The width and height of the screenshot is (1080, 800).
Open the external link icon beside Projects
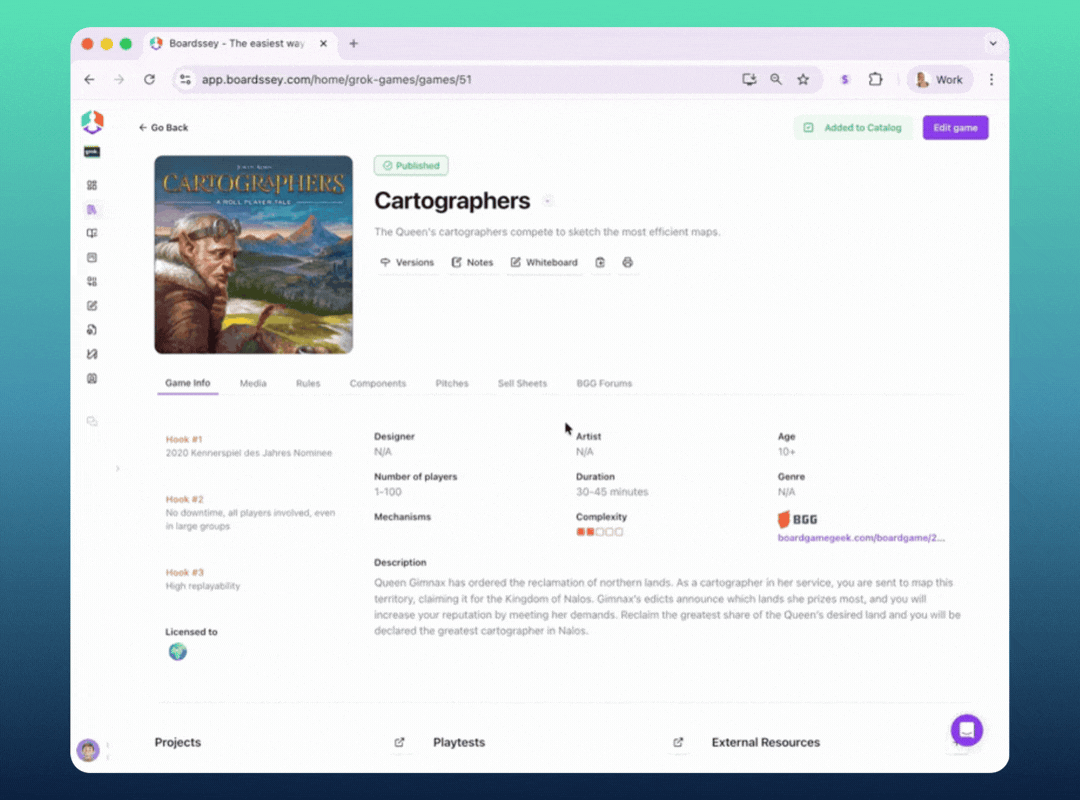coord(399,742)
